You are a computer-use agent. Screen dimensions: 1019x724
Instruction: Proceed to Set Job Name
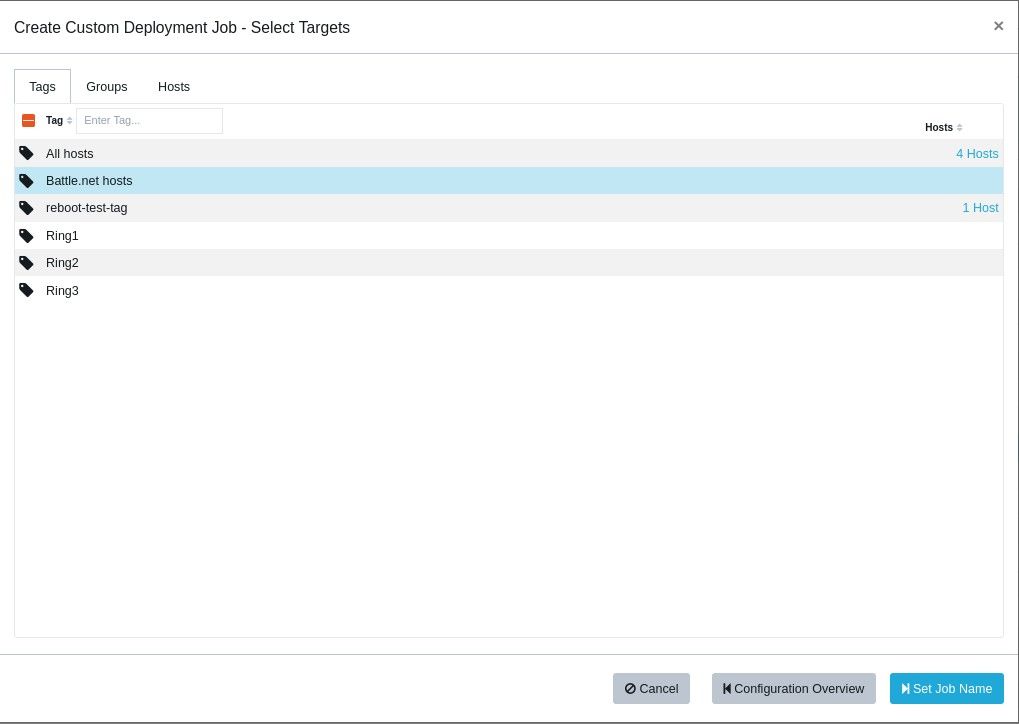click(946, 689)
